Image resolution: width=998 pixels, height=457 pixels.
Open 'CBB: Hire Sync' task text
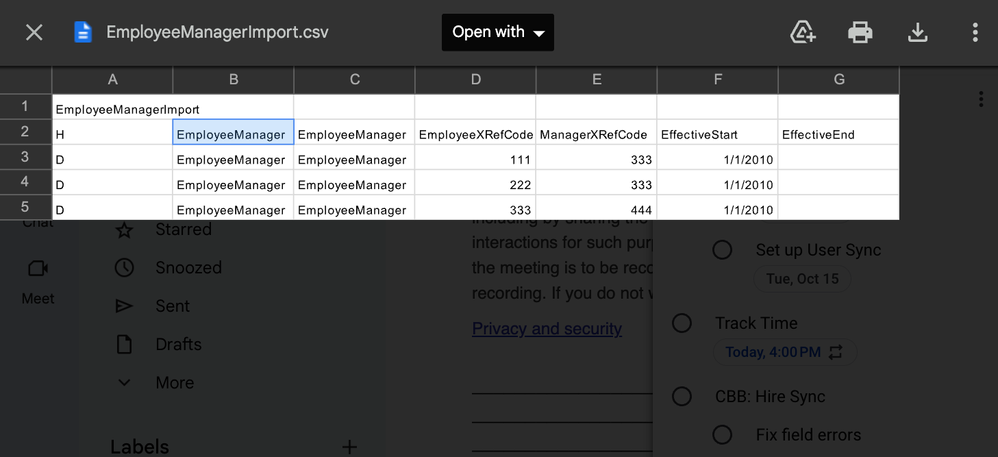770,397
